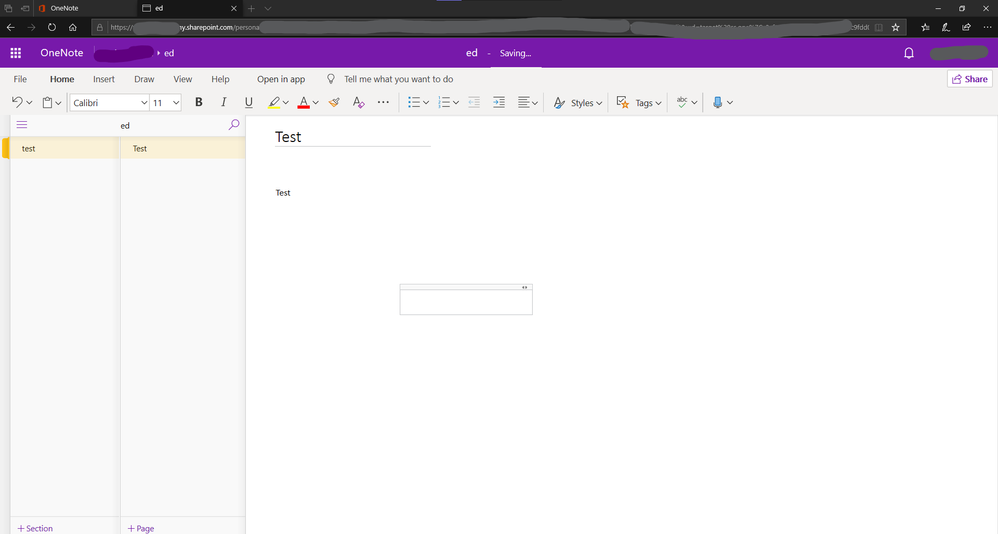Click Open in app button
The height and width of the screenshot is (534, 998).
click(281, 79)
